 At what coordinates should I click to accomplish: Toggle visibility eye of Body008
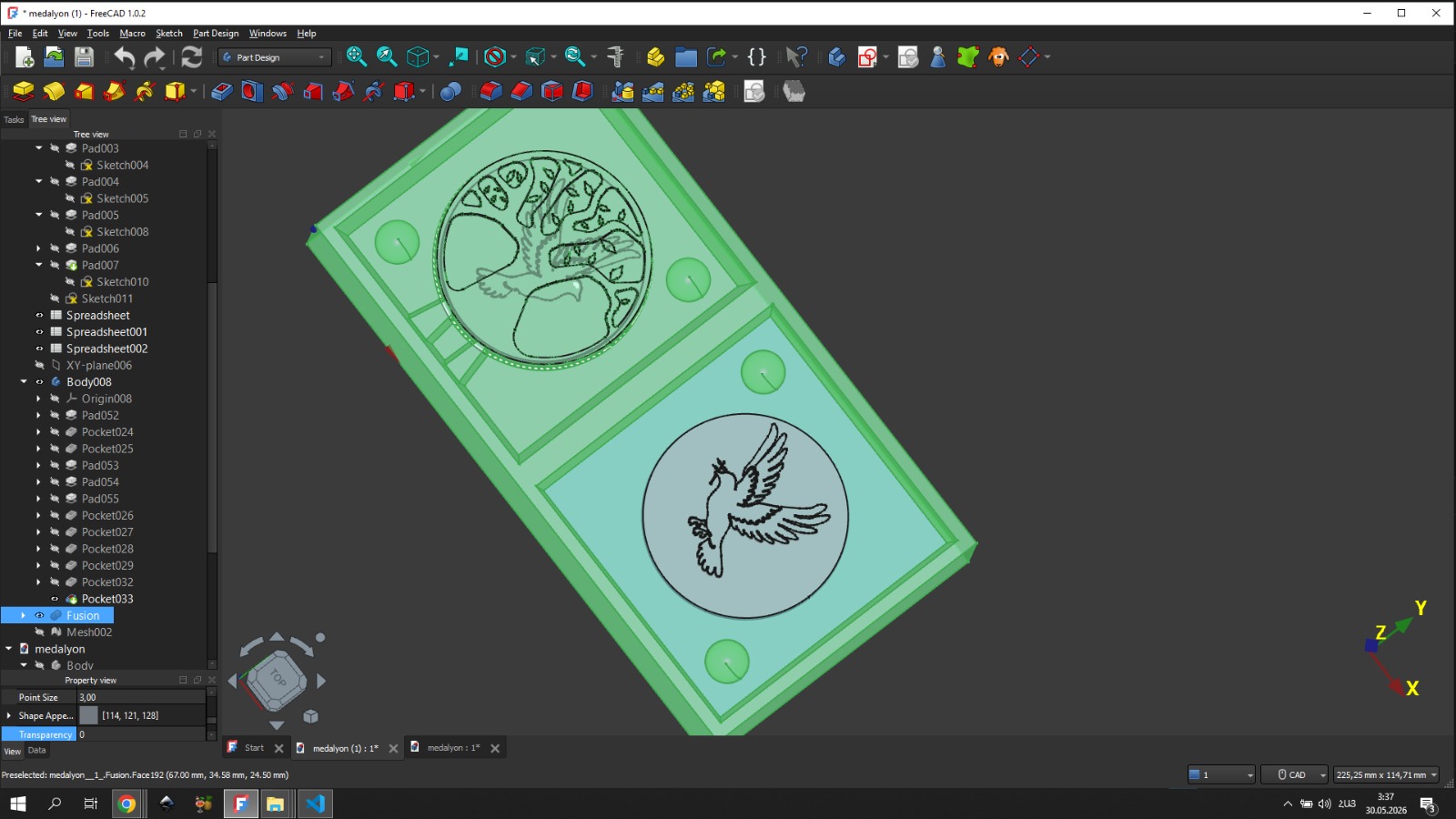[39, 382]
